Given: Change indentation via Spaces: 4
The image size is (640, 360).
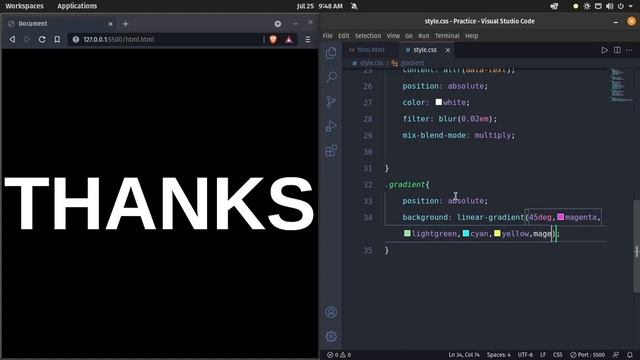Looking at the screenshot, I should [498, 355].
